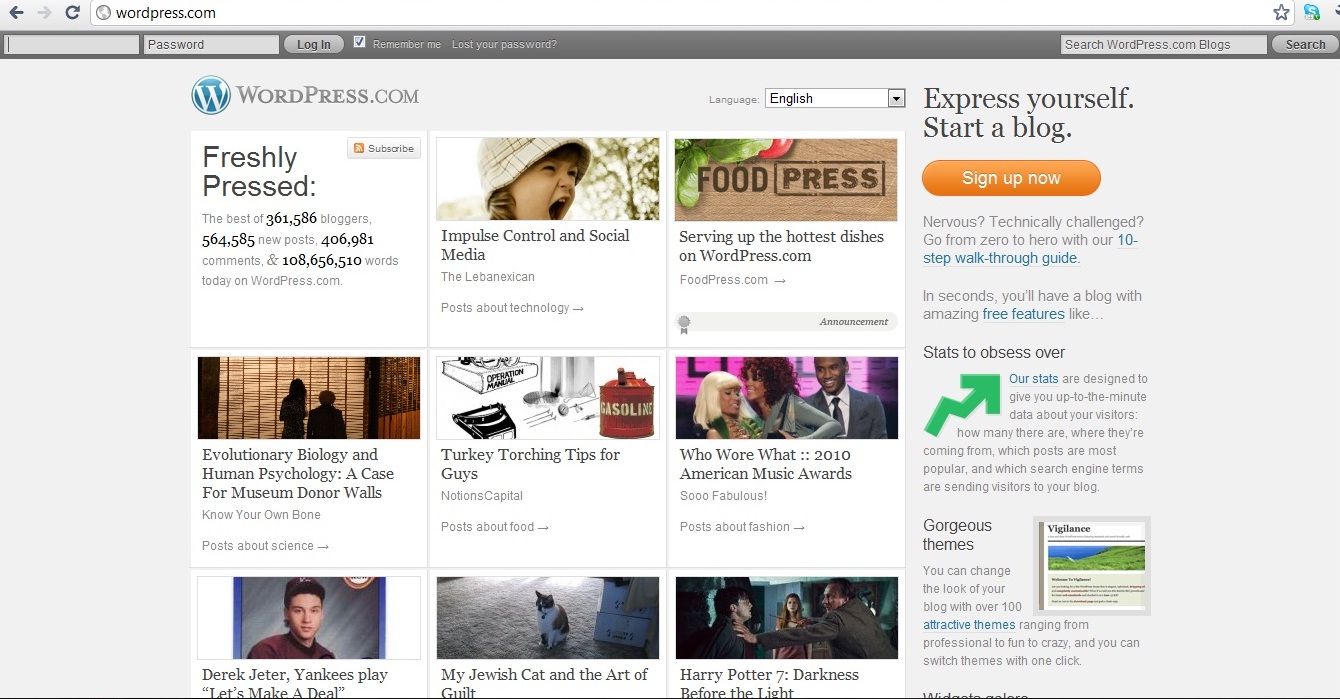Viewport: 1340px width, 699px height.
Task: Open the free features link
Action: pos(1023,314)
